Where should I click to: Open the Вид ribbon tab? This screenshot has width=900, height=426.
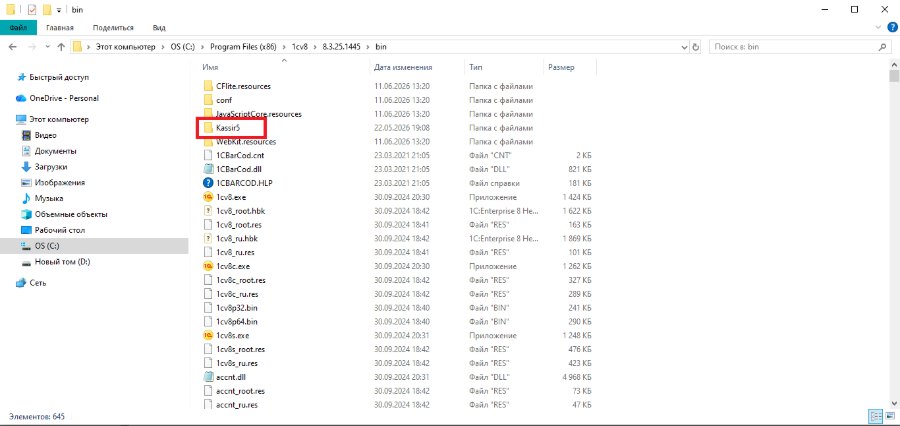click(x=159, y=28)
